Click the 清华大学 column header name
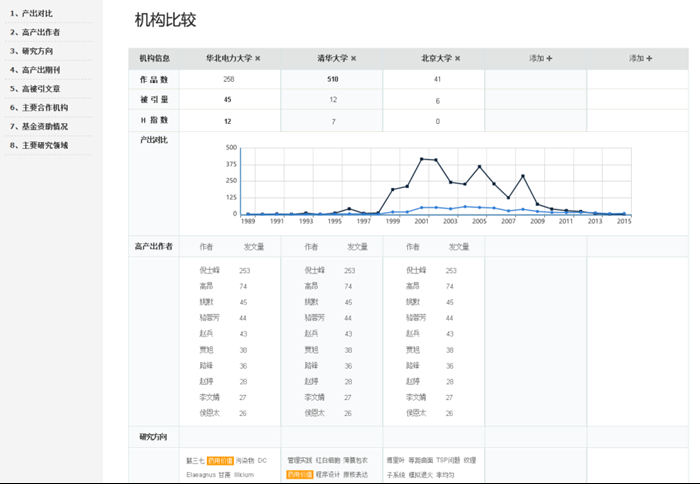The width and height of the screenshot is (700, 484). click(x=333, y=58)
